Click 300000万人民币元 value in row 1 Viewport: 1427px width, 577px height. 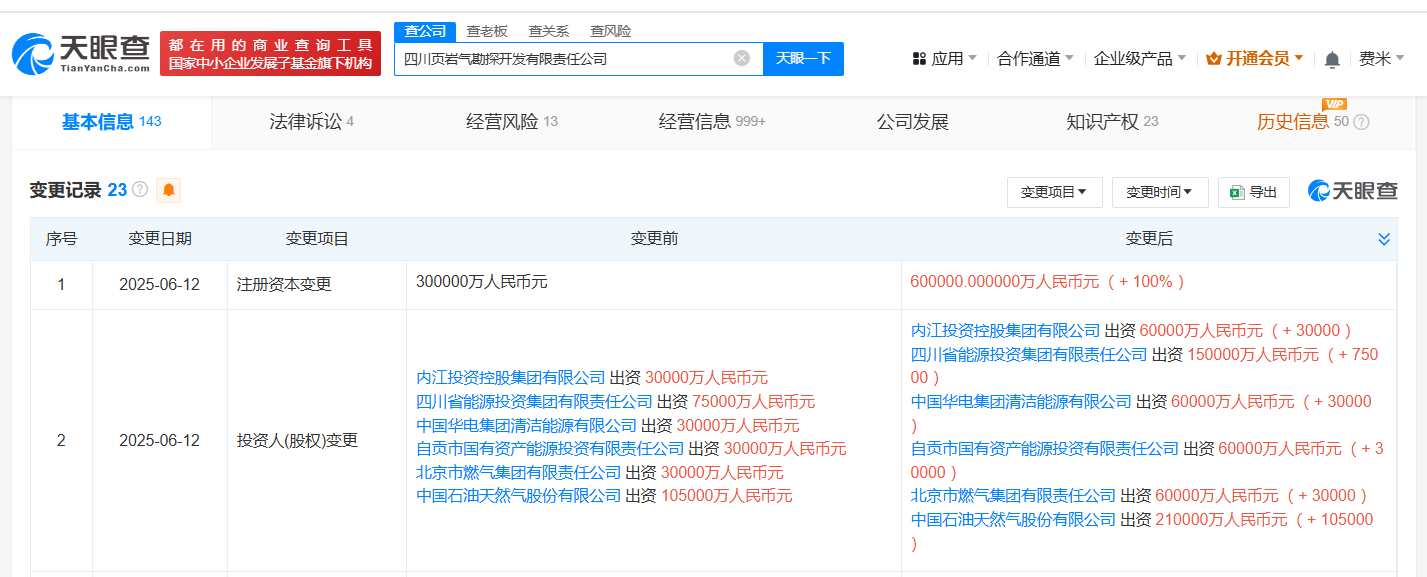482,282
